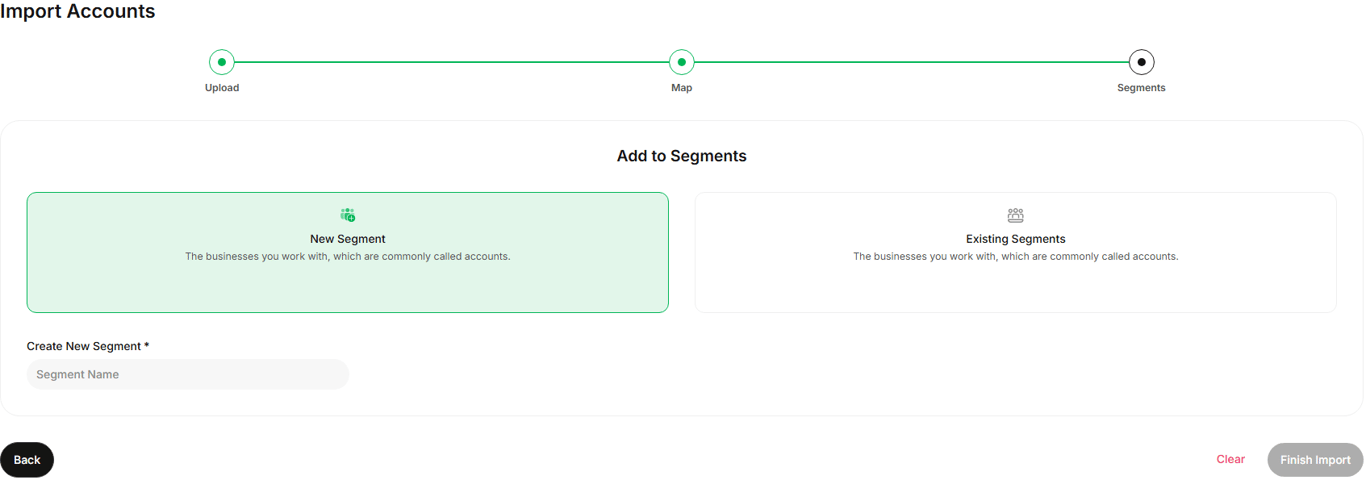Click the progress line between Upload and Map
The height and width of the screenshot is (480, 1366).
pyautogui.click(x=450, y=62)
